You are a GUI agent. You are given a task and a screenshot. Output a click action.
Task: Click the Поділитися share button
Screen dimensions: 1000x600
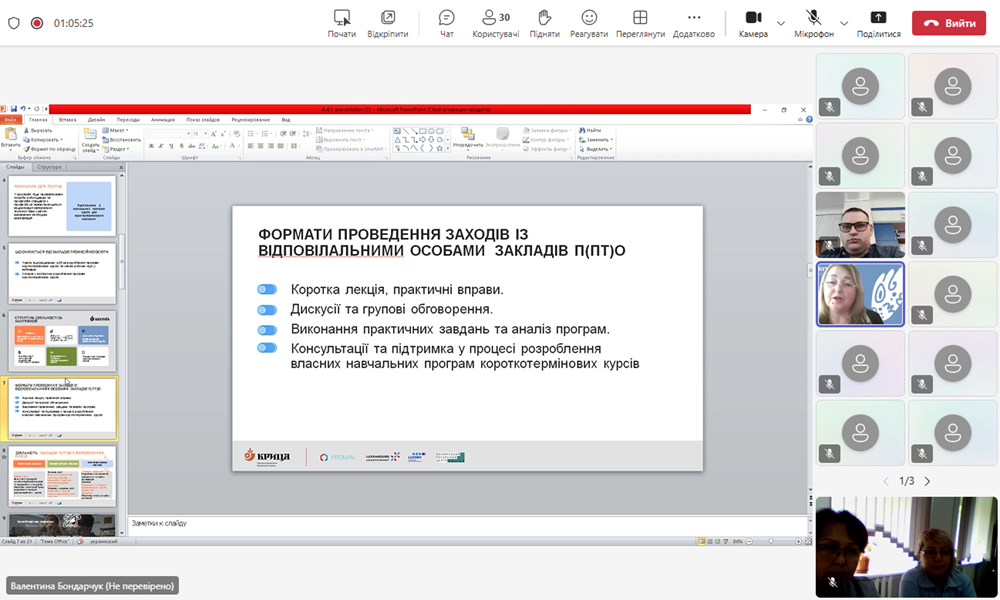[x=878, y=20]
